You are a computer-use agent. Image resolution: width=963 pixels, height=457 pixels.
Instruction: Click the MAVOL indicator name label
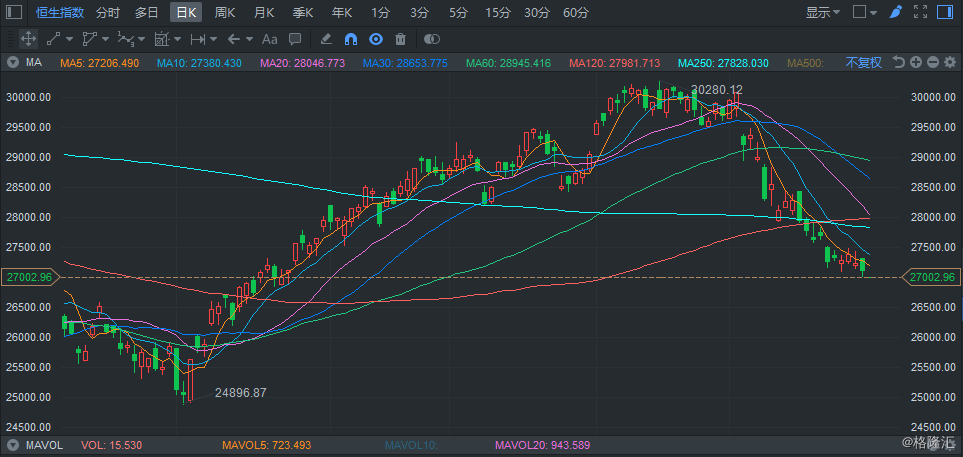click(x=44, y=445)
